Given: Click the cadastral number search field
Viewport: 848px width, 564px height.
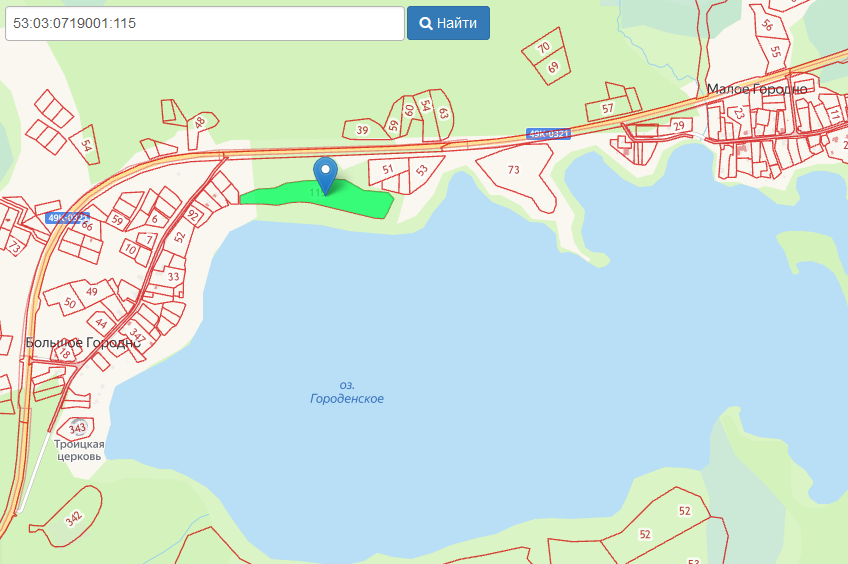Looking at the screenshot, I should tap(205, 23).
